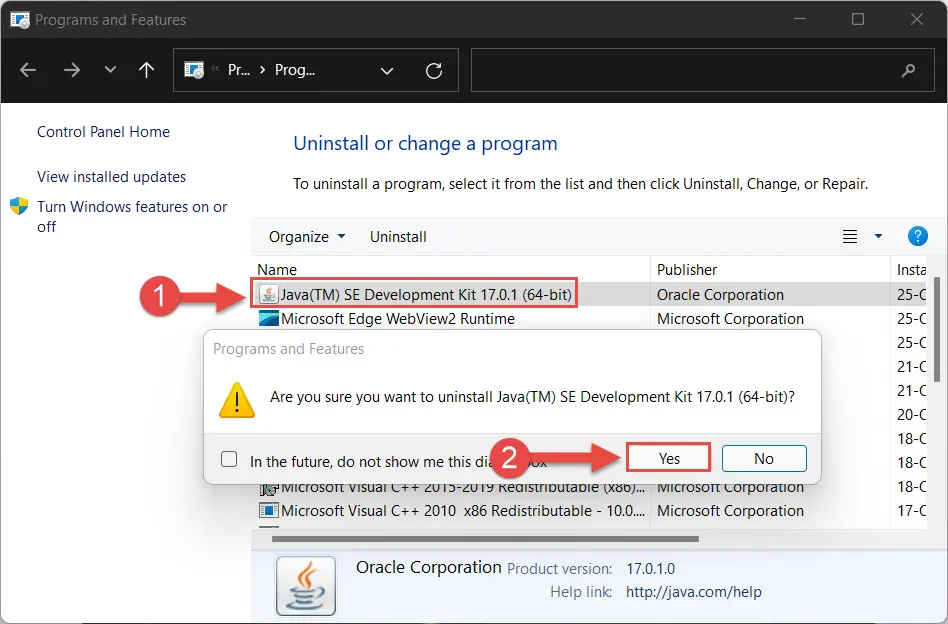Sort list by Name column header
Image resolution: width=948 pixels, height=624 pixels.
coord(277,270)
